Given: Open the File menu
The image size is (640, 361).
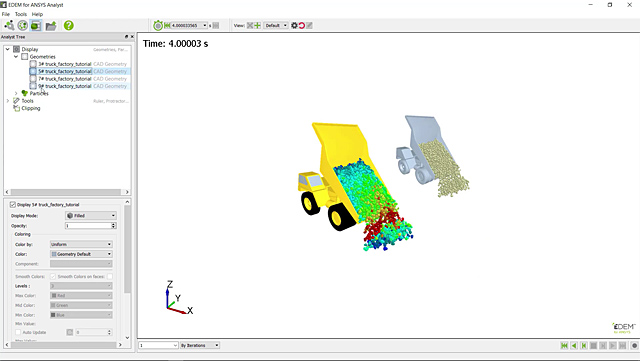Looking at the screenshot, I should pos(6,14).
